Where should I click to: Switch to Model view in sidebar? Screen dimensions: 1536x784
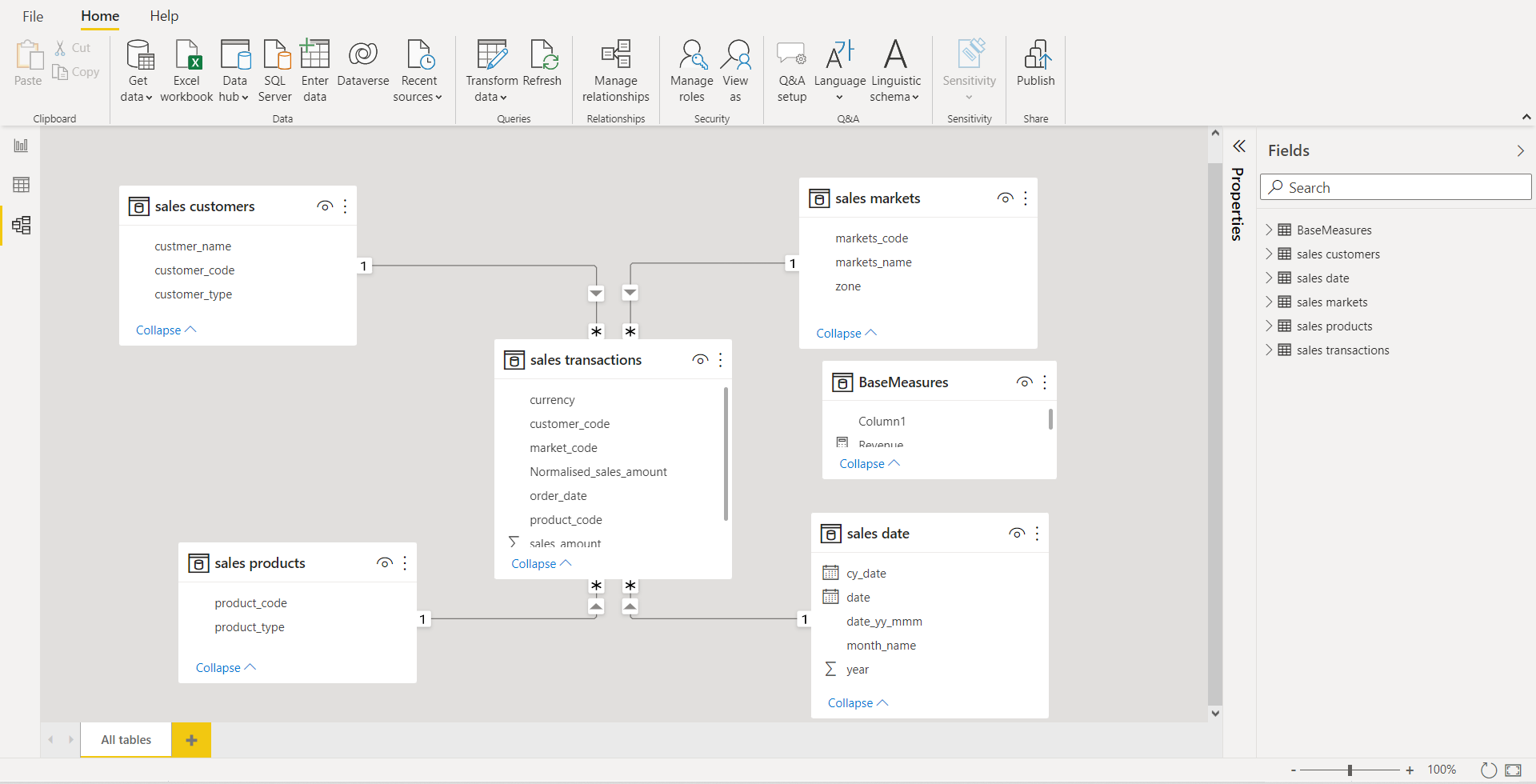coord(21,225)
